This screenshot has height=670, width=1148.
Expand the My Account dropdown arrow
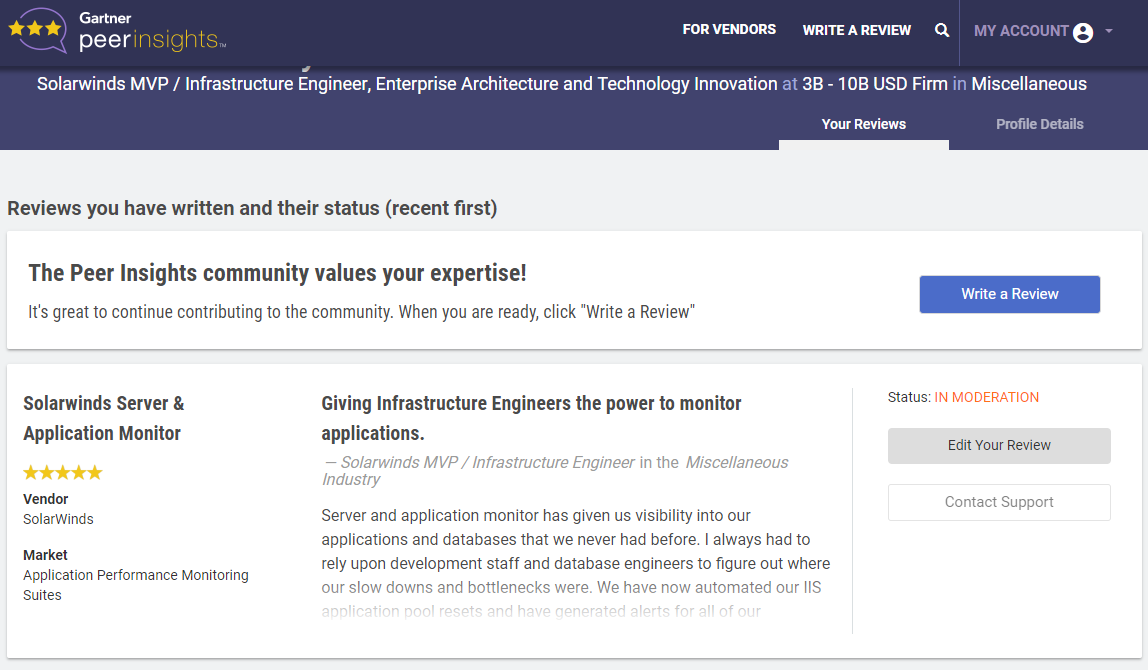tap(1109, 31)
